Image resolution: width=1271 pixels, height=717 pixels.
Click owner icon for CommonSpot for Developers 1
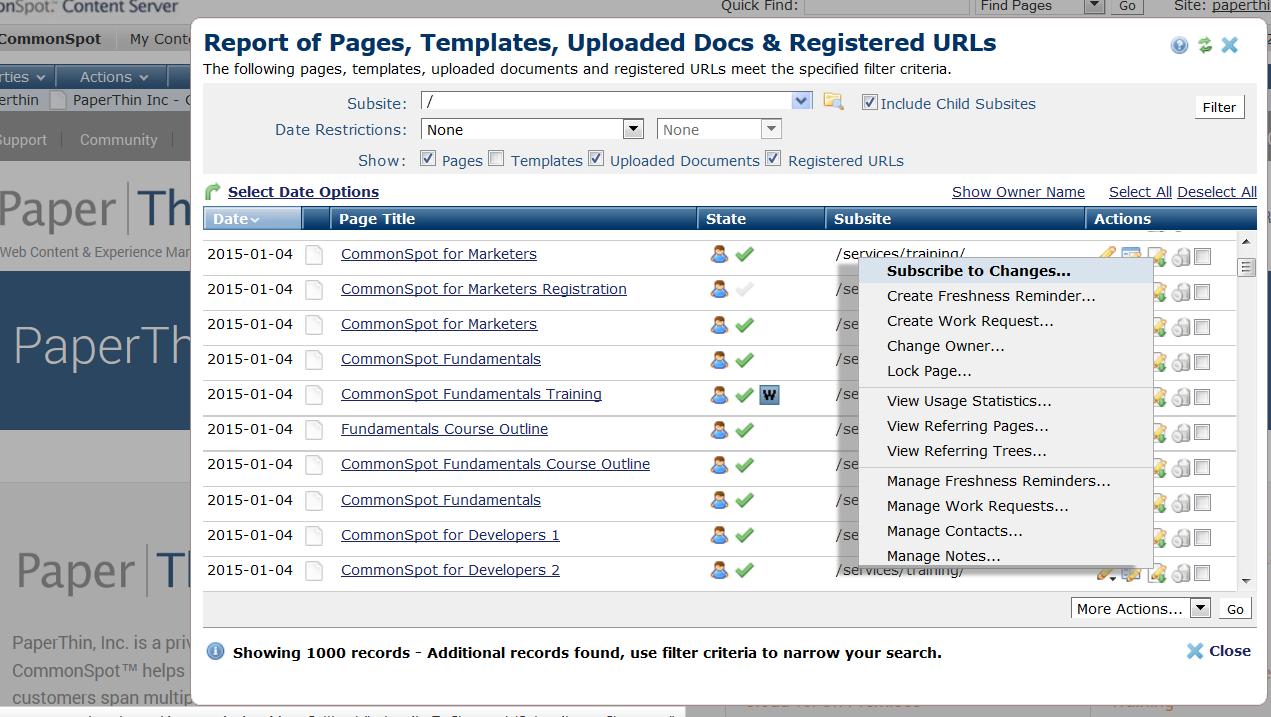point(719,536)
